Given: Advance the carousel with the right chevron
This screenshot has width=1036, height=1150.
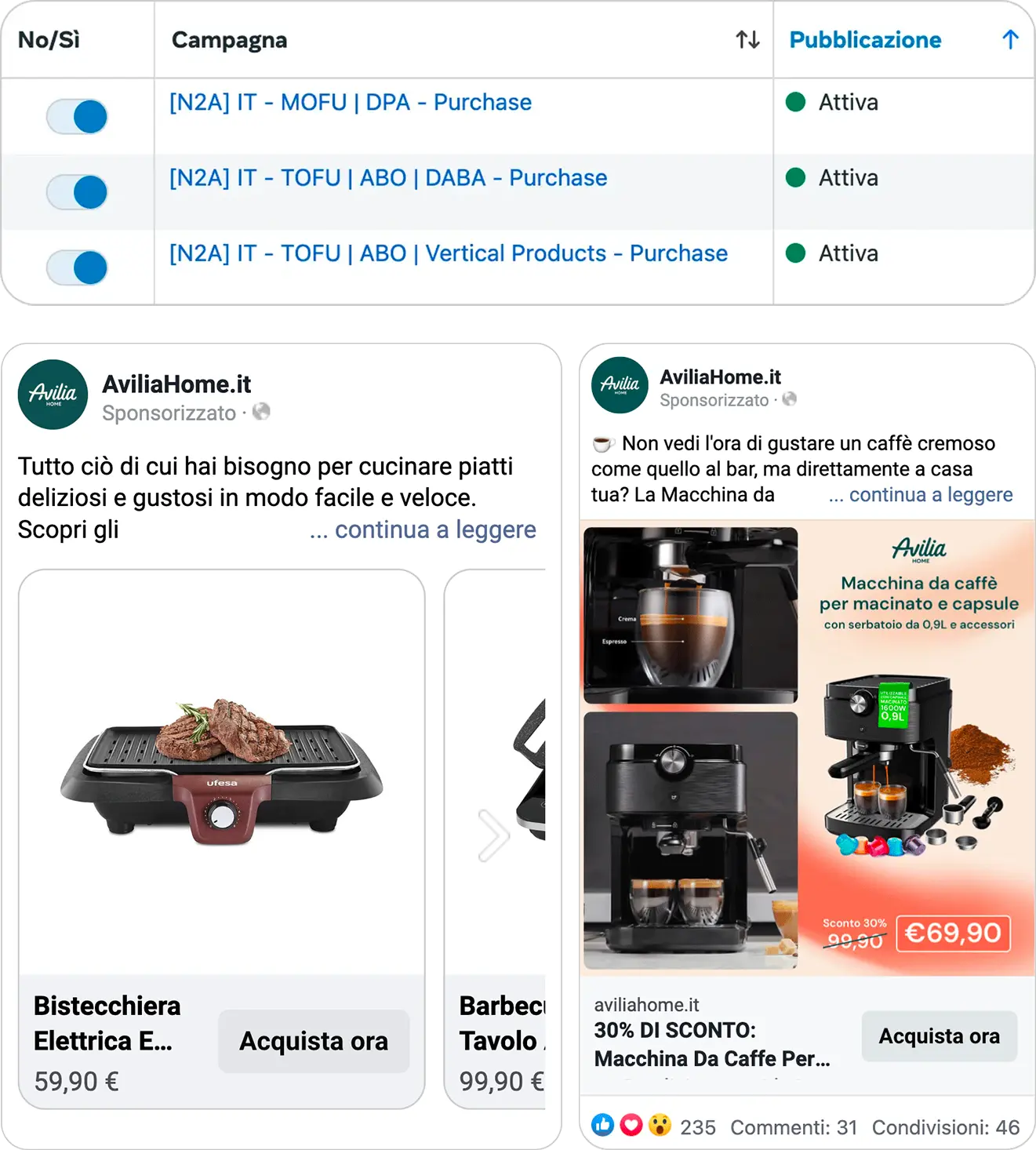Looking at the screenshot, I should pos(493,835).
